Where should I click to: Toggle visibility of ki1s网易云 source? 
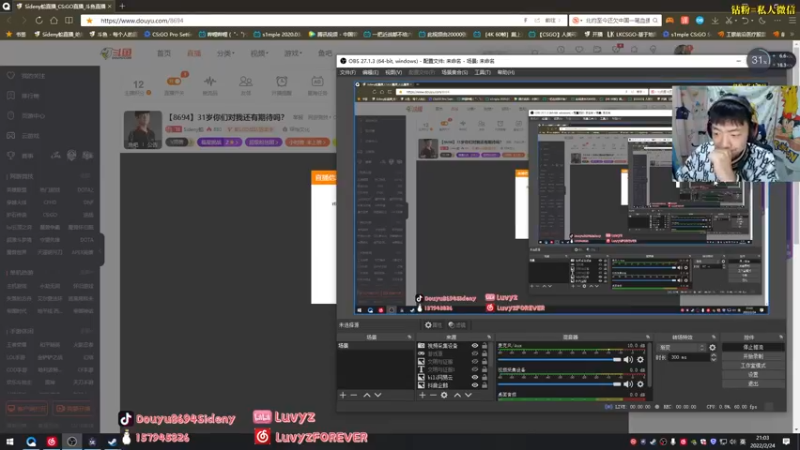pyautogui.click(x=474, y=378)
